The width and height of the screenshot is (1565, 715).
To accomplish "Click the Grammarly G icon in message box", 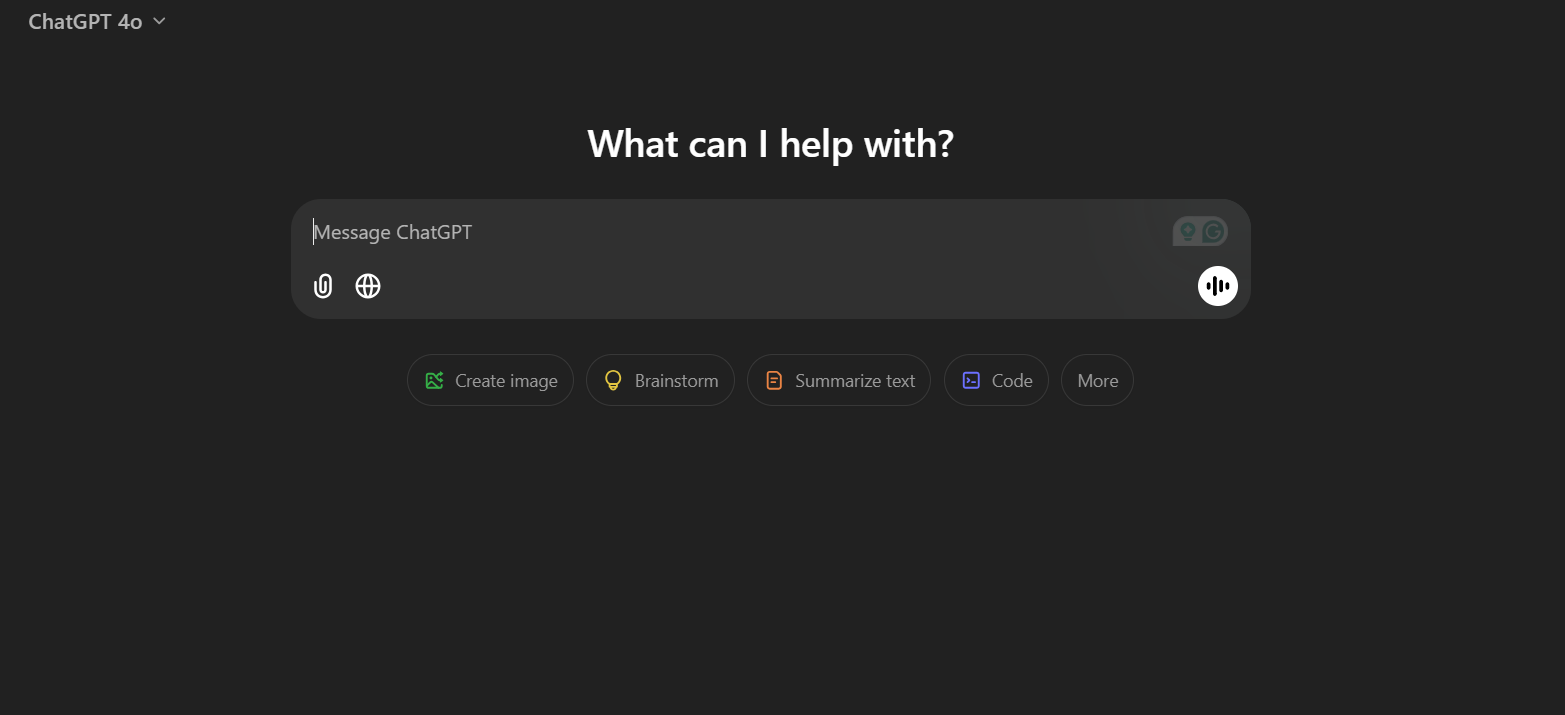I will click(x=1213, y=232).
